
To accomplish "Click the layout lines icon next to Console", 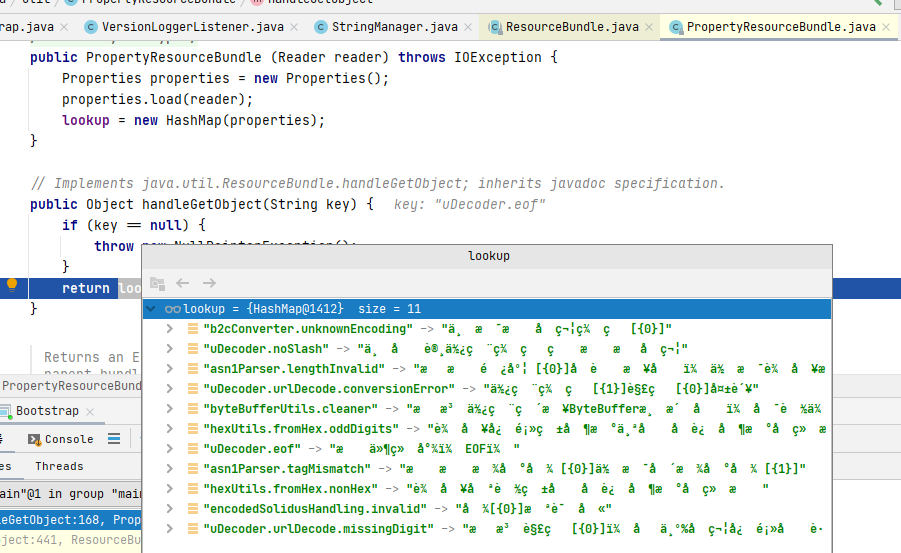I will click(x=114, y=439).
